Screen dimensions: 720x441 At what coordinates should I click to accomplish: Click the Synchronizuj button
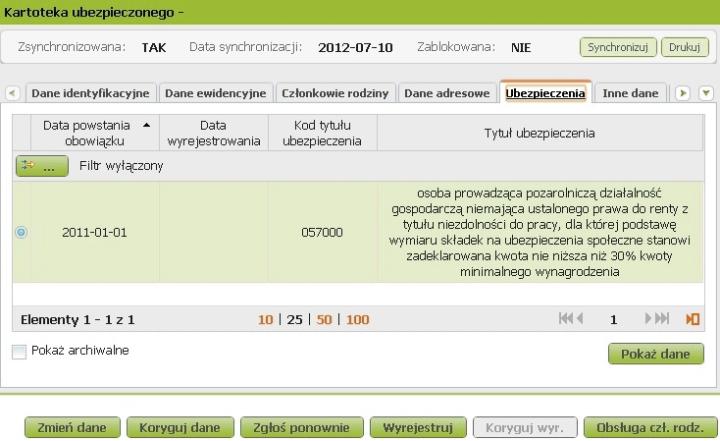coord(616,47)
